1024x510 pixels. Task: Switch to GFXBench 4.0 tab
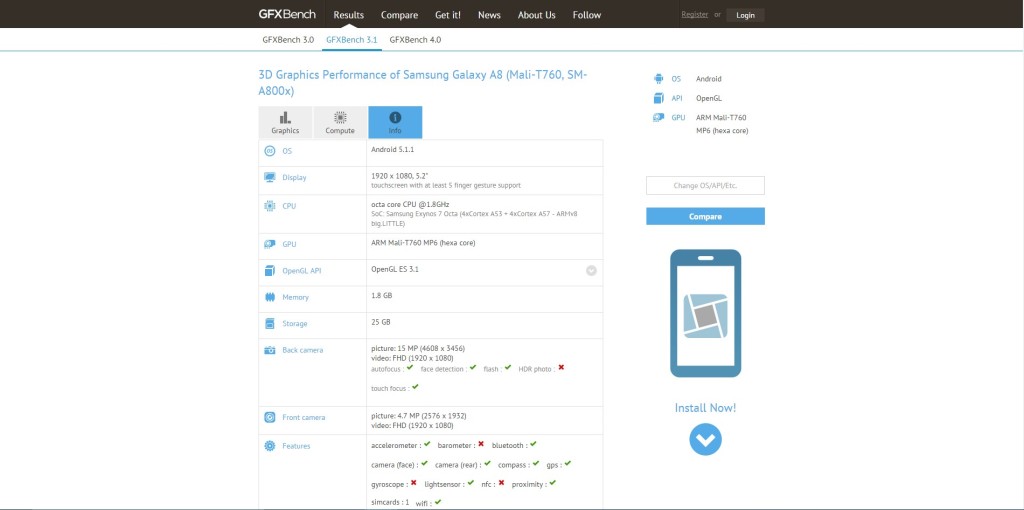pyautogui.click(x=415, y=40)
